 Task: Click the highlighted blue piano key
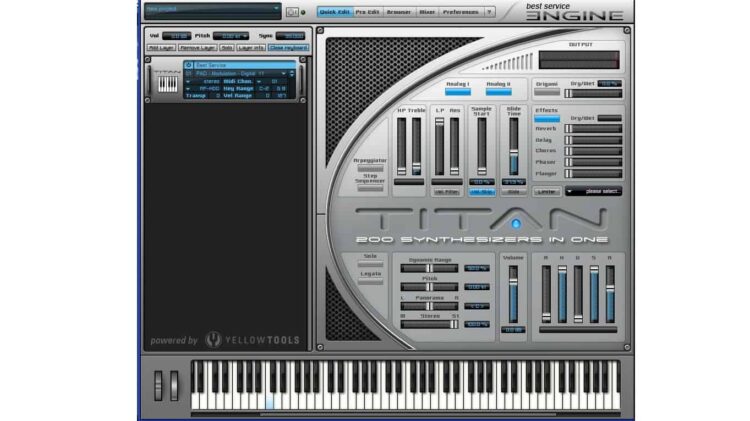[x=269, y=401]
